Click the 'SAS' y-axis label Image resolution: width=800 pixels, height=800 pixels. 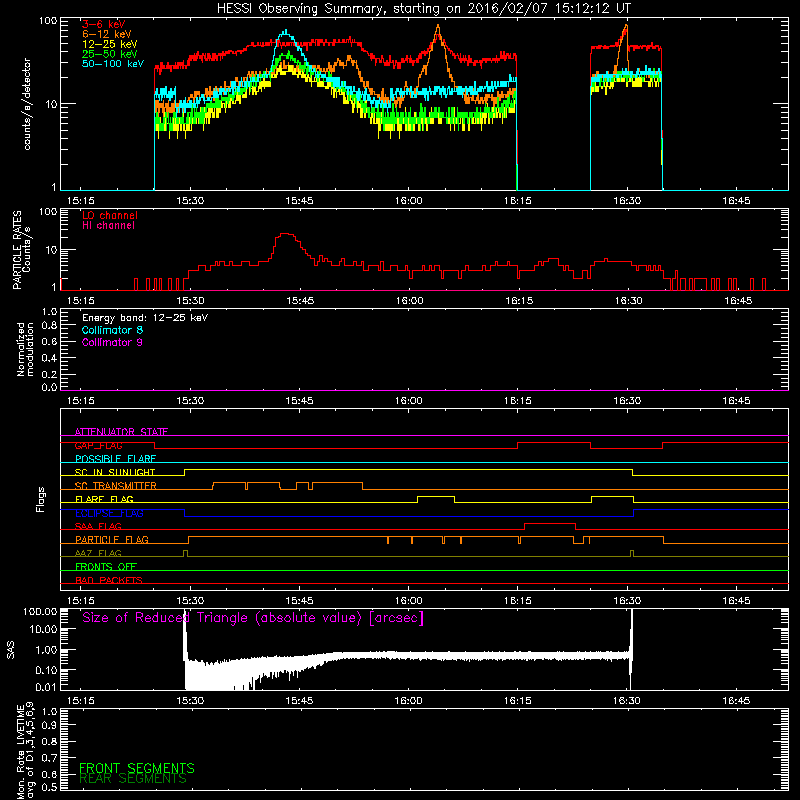click(x=10, y=650)
